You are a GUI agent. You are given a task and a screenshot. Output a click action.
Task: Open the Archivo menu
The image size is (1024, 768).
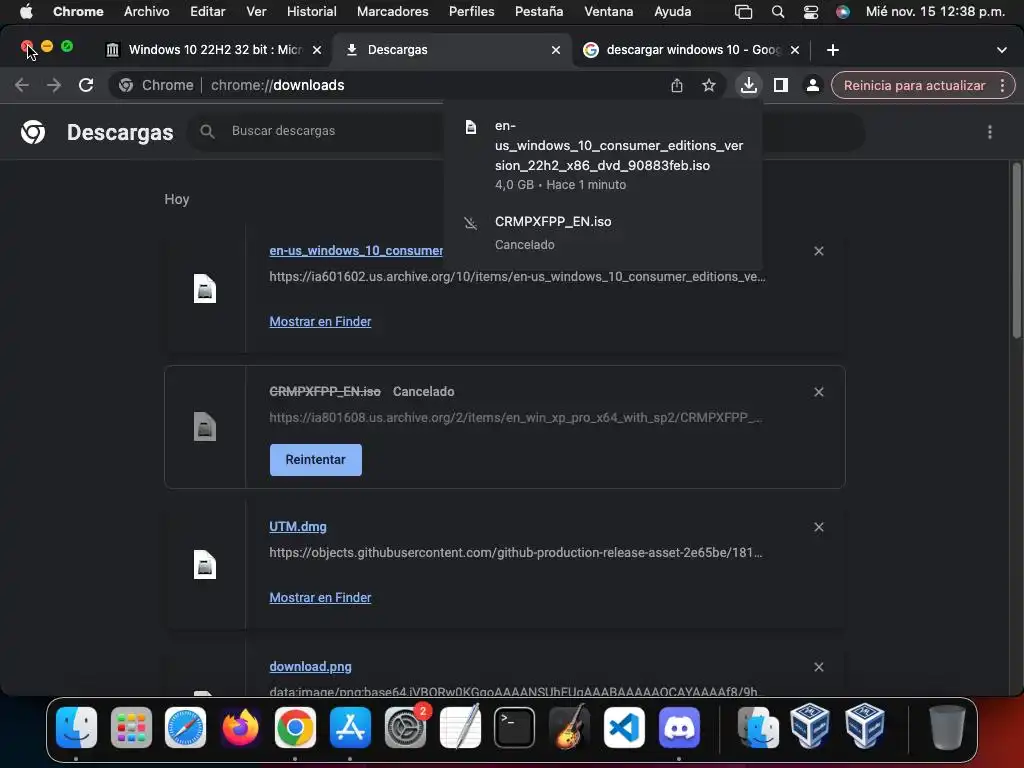click(146, 11)
